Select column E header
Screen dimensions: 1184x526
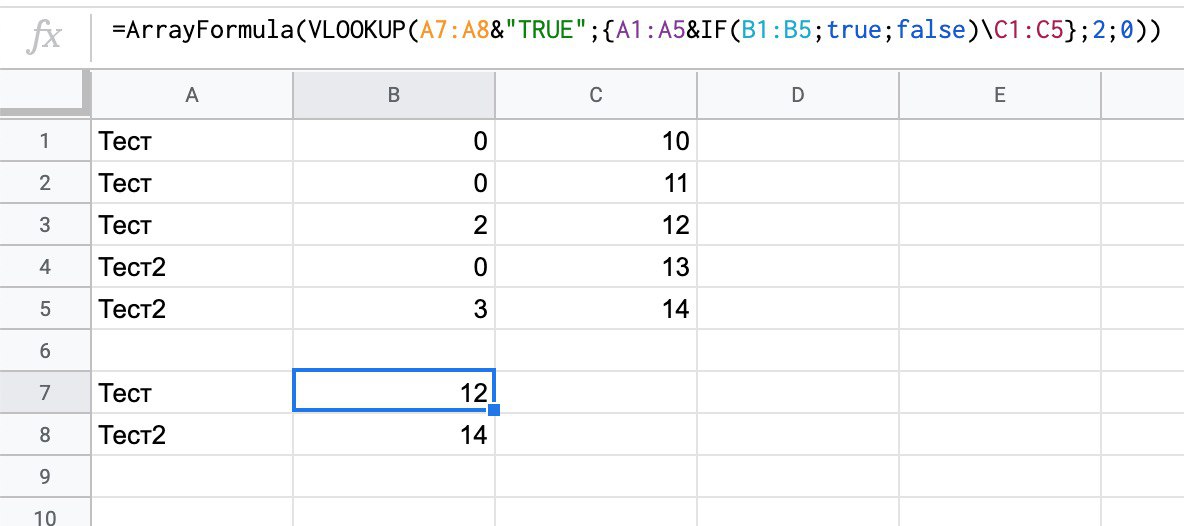pyautogui.click(x=999, y=95)
